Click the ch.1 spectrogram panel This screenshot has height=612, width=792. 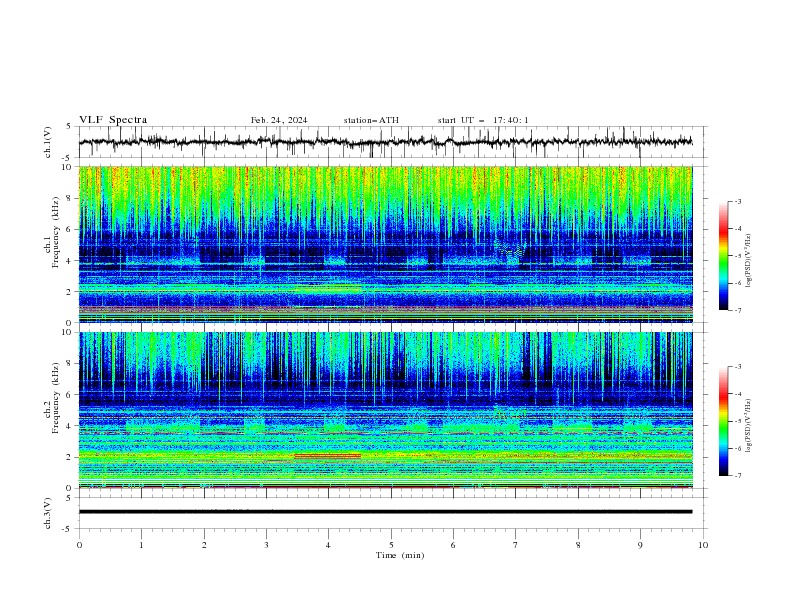coord(385,244)
